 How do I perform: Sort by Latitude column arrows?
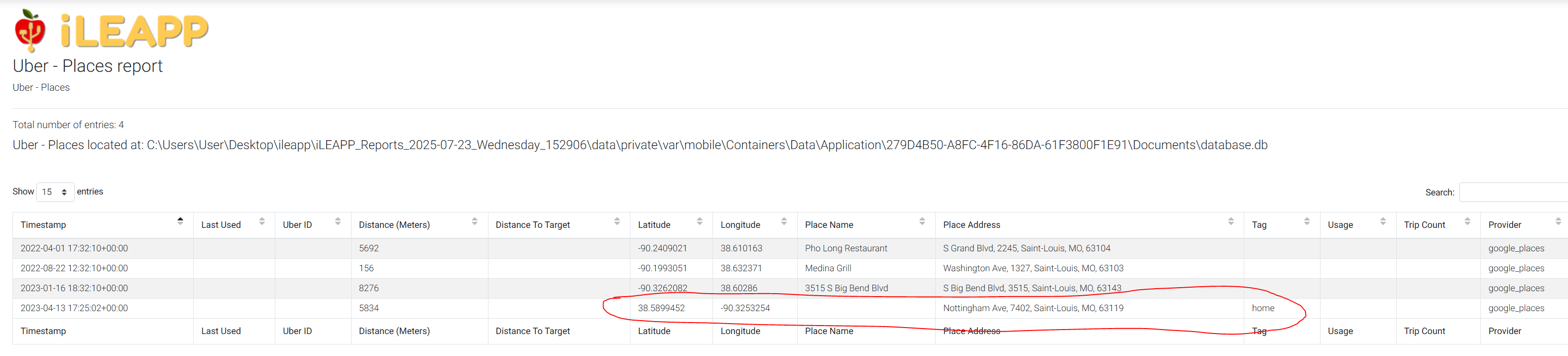click(700, 221)
